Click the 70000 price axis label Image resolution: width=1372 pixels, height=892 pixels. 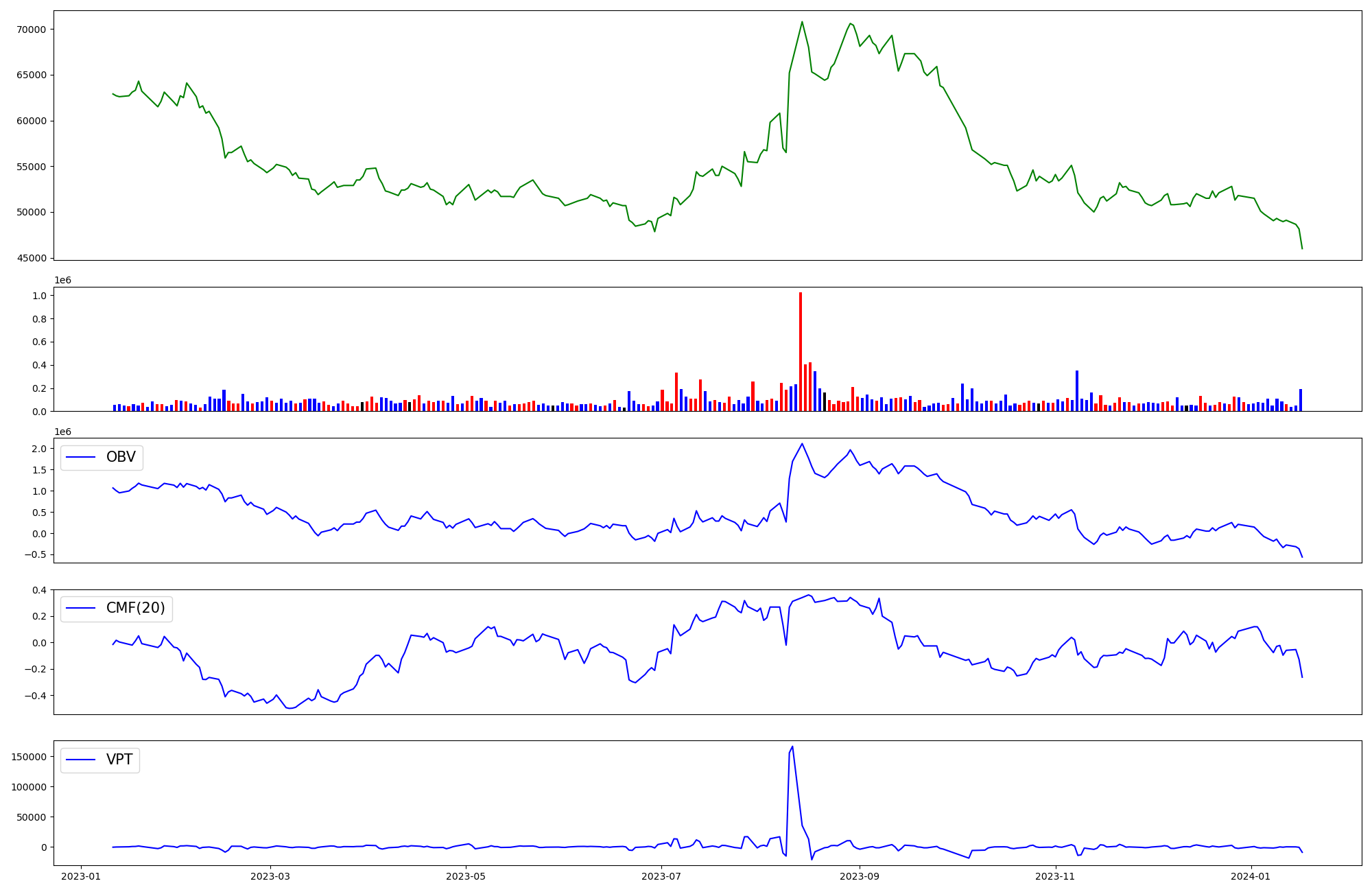click(x=31, y=30)
